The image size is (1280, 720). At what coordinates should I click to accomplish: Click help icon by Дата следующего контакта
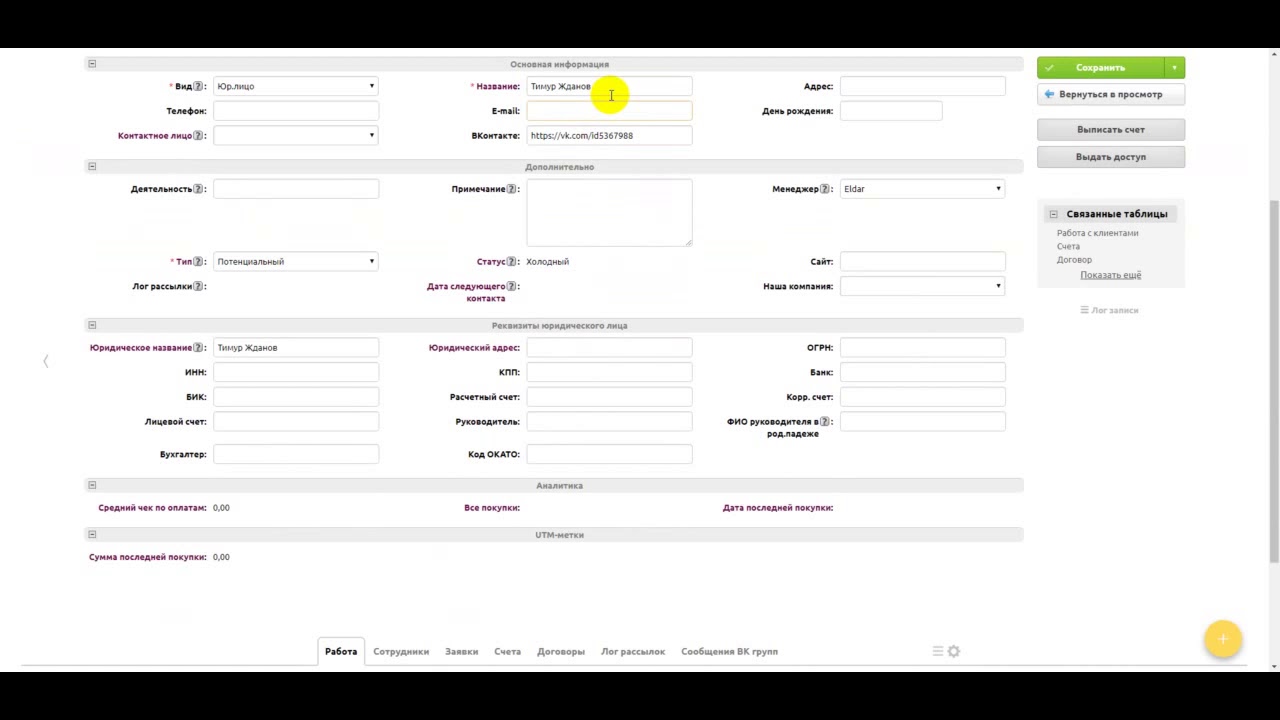click(512, 286)
